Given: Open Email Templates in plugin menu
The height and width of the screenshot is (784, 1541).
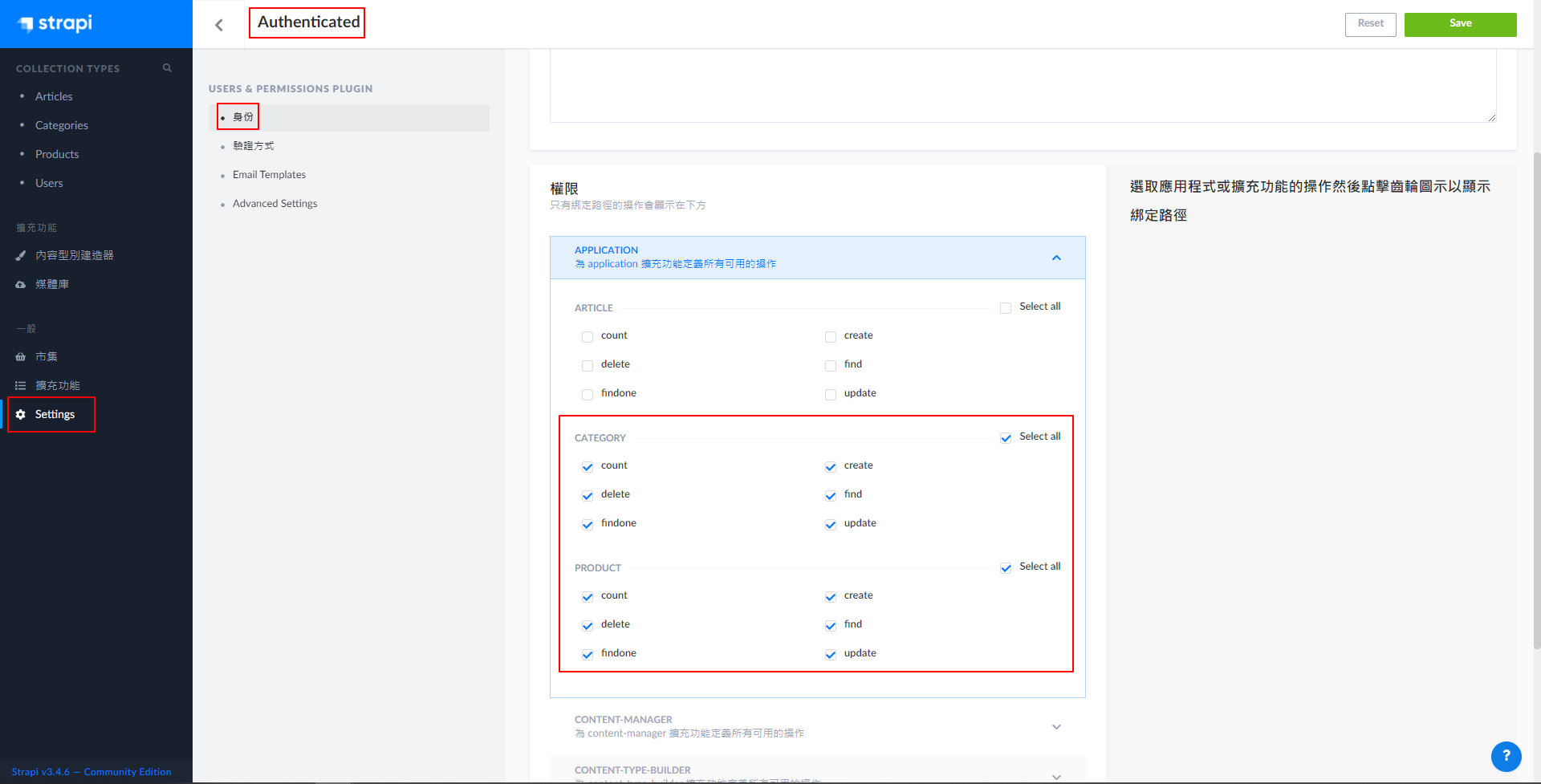Looking at the screenshot, I should click(x=269, y=175).
